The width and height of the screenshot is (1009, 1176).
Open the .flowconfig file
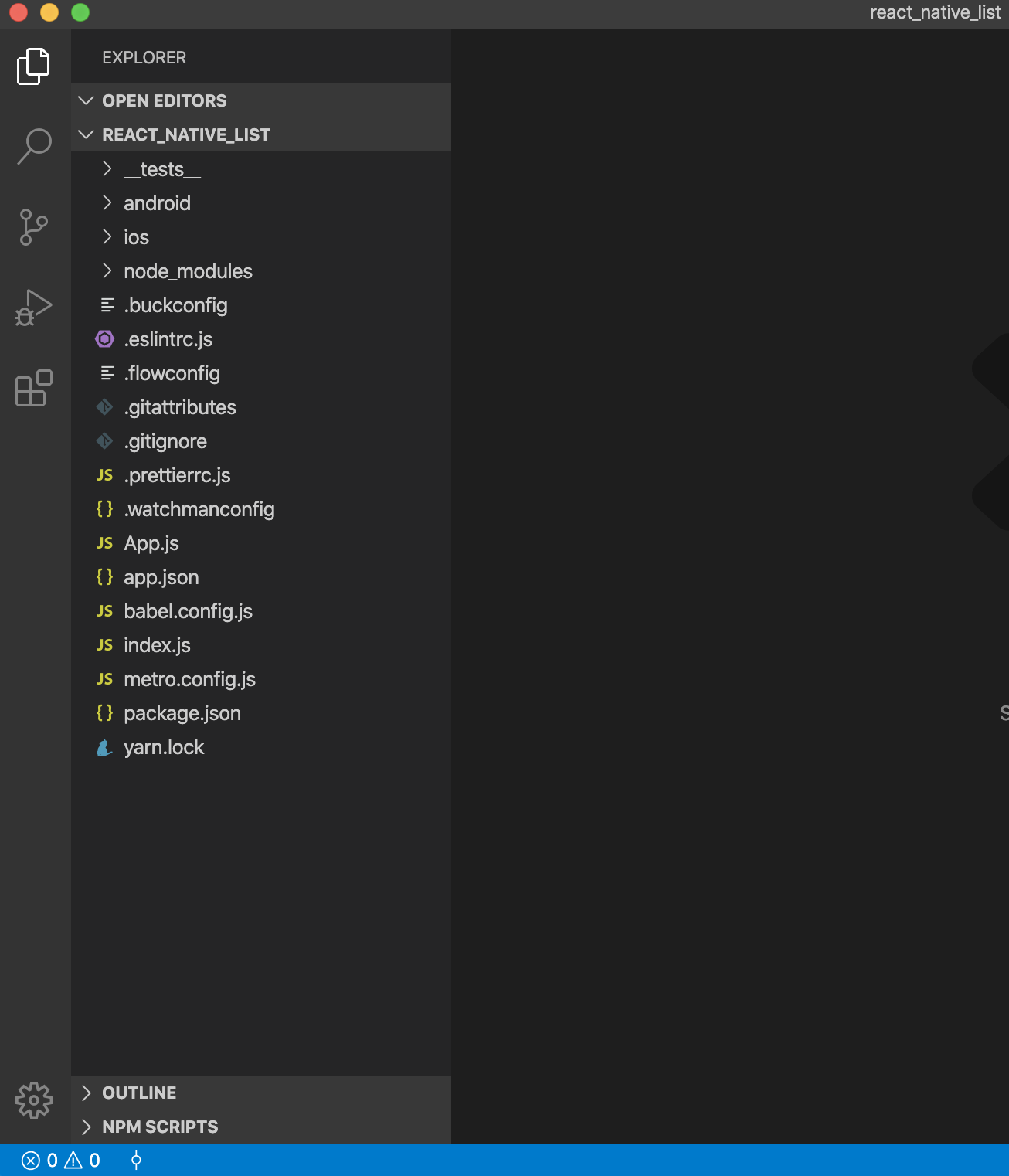coord(261,372)
